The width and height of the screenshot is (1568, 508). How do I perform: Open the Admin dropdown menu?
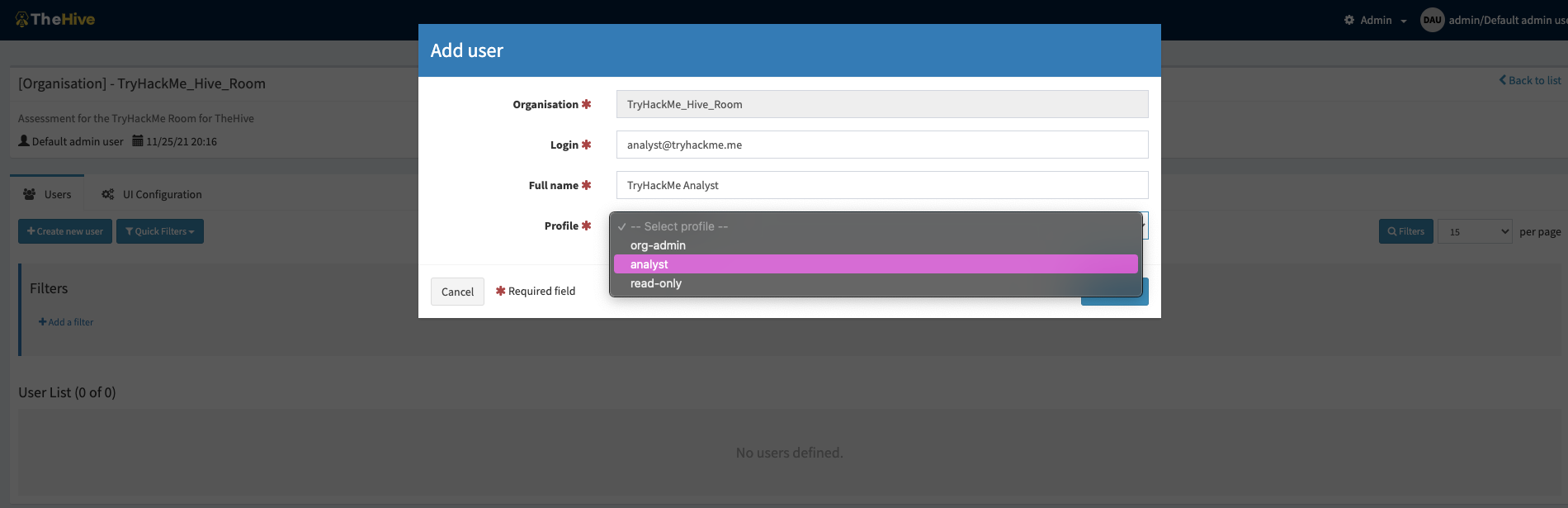(x=1376, y=20)
